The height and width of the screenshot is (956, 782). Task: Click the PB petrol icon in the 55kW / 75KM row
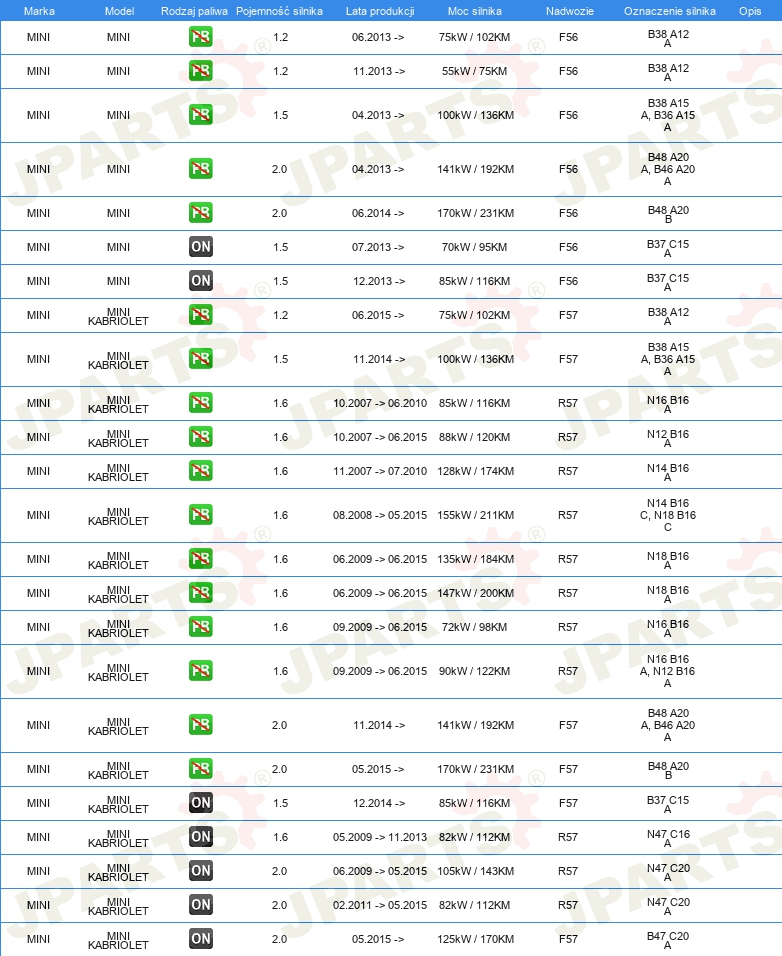(x=201, y=71)
